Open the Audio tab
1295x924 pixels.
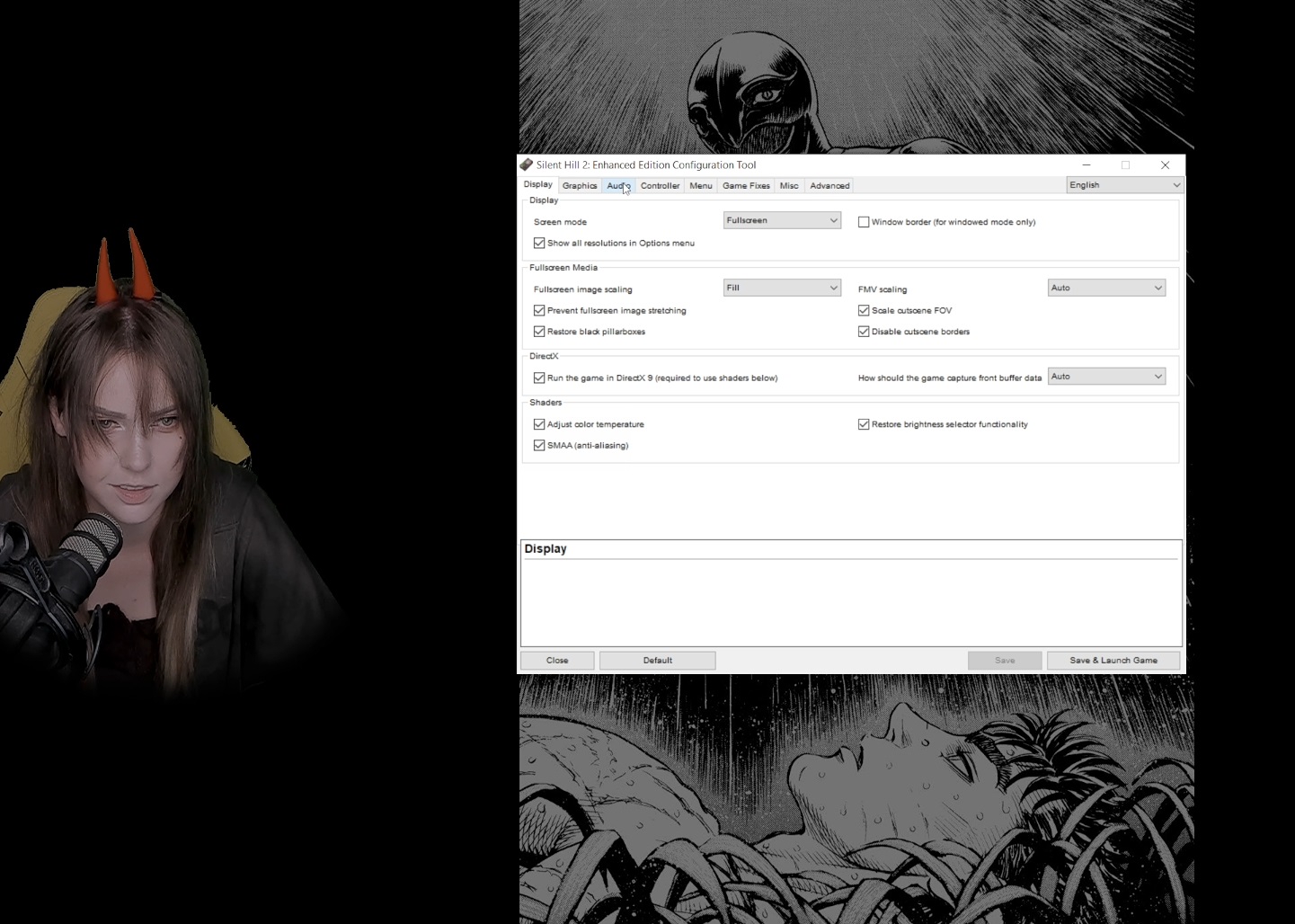[x=618, y=186]
